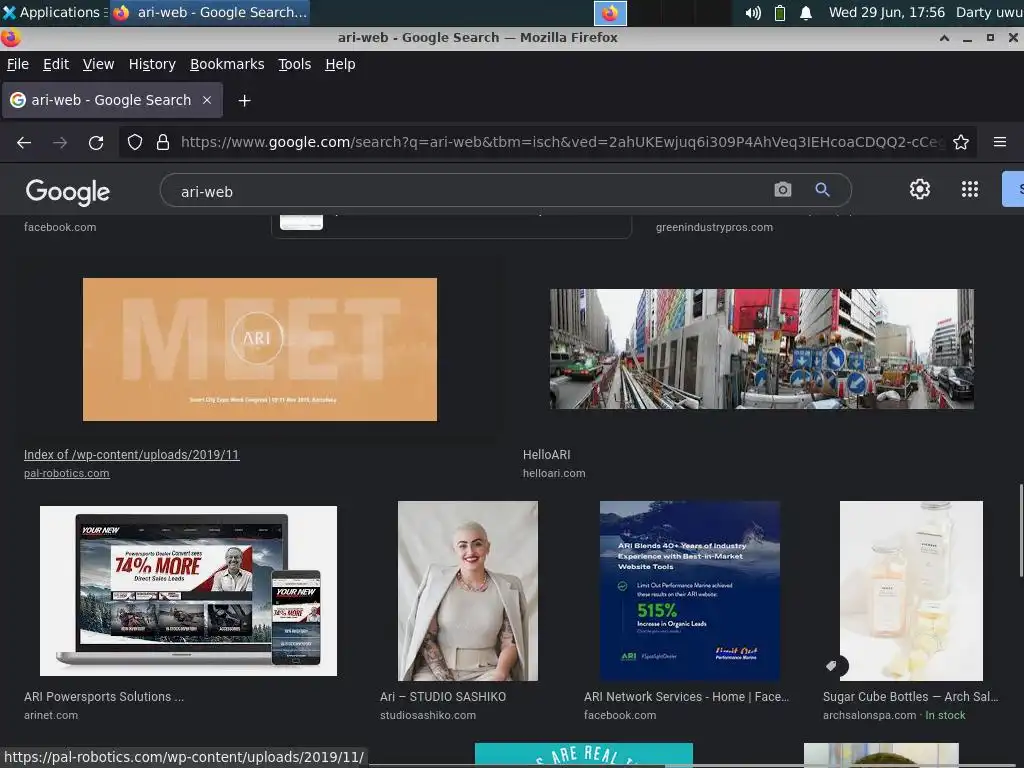
Task: Open the volume control in system tray
Action: click(753, 12)
